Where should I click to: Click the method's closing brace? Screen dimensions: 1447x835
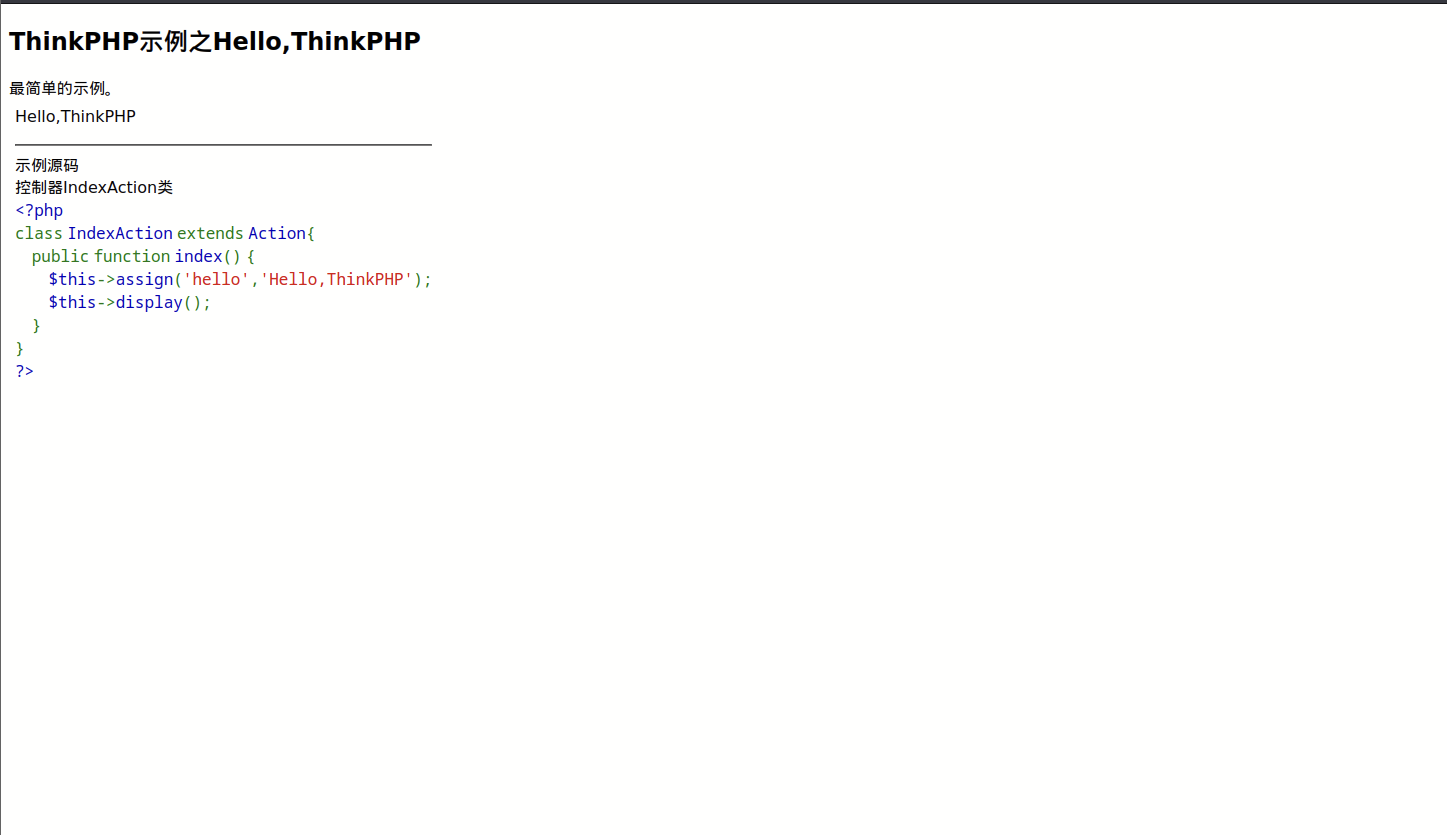tap(36, 325)
